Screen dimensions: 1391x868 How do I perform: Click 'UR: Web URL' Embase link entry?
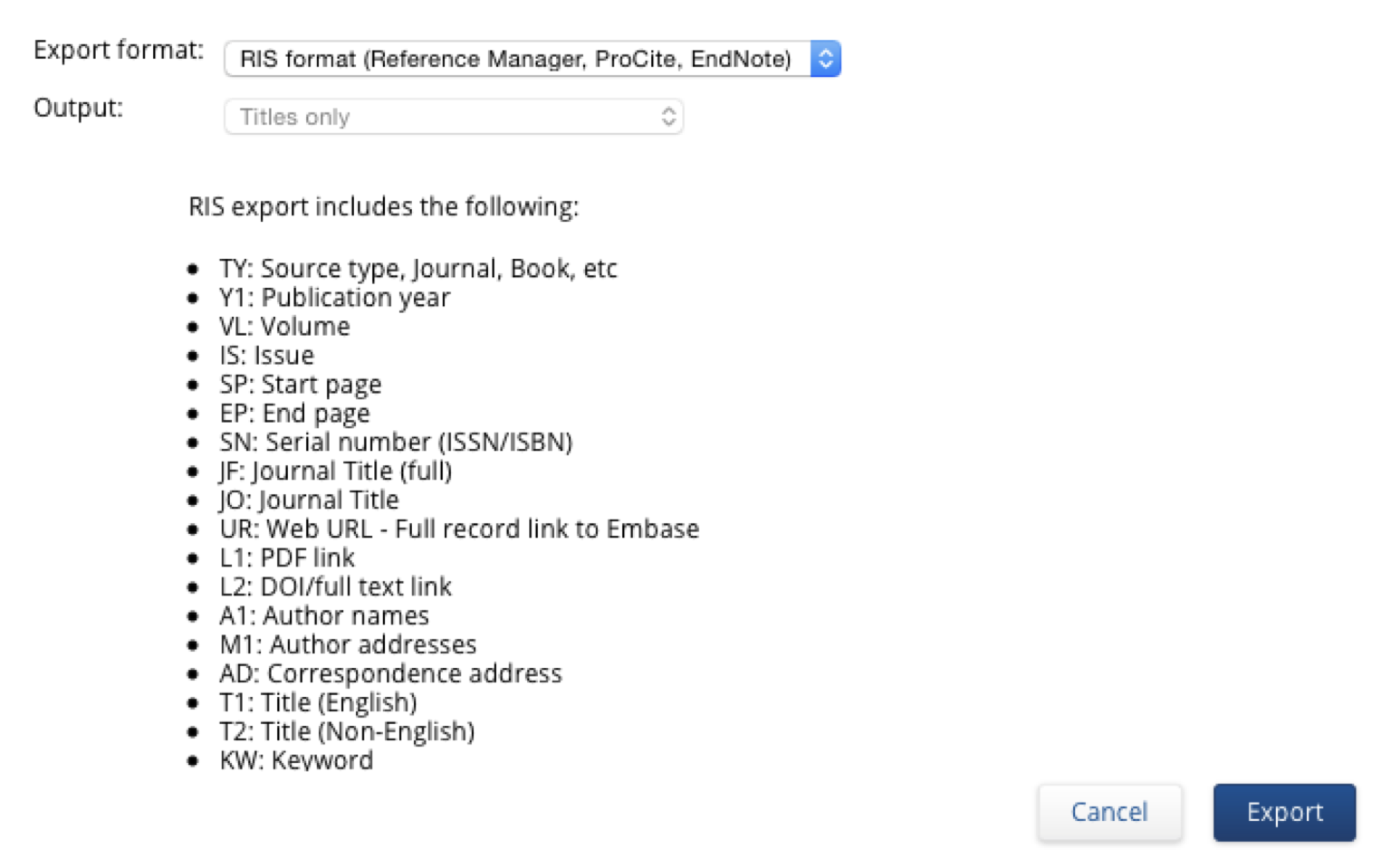pyautogui.click(x=459, y=529)
